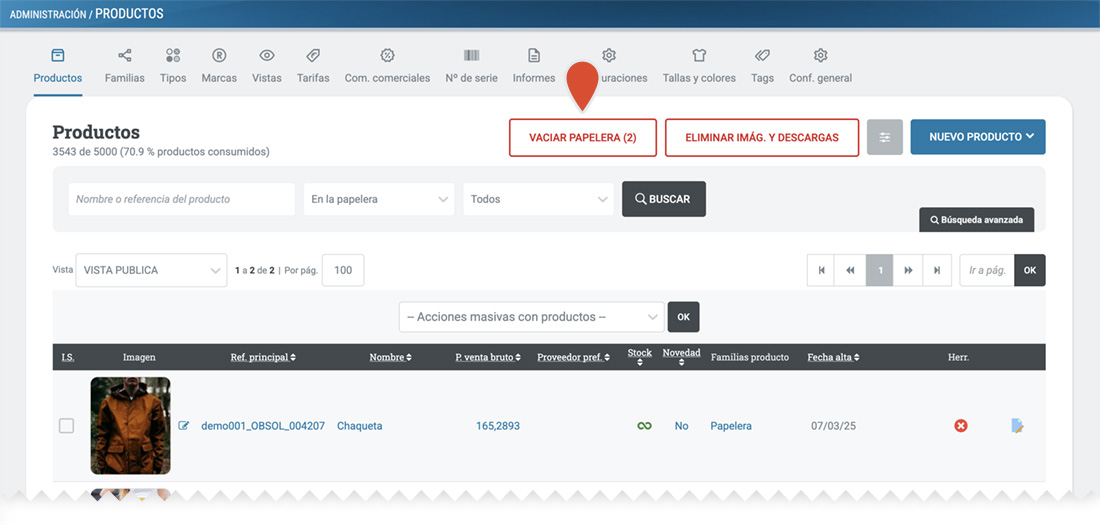Jump to the last page
Image resolution: width=1100 pixels, height=525 pixels.
937,270
